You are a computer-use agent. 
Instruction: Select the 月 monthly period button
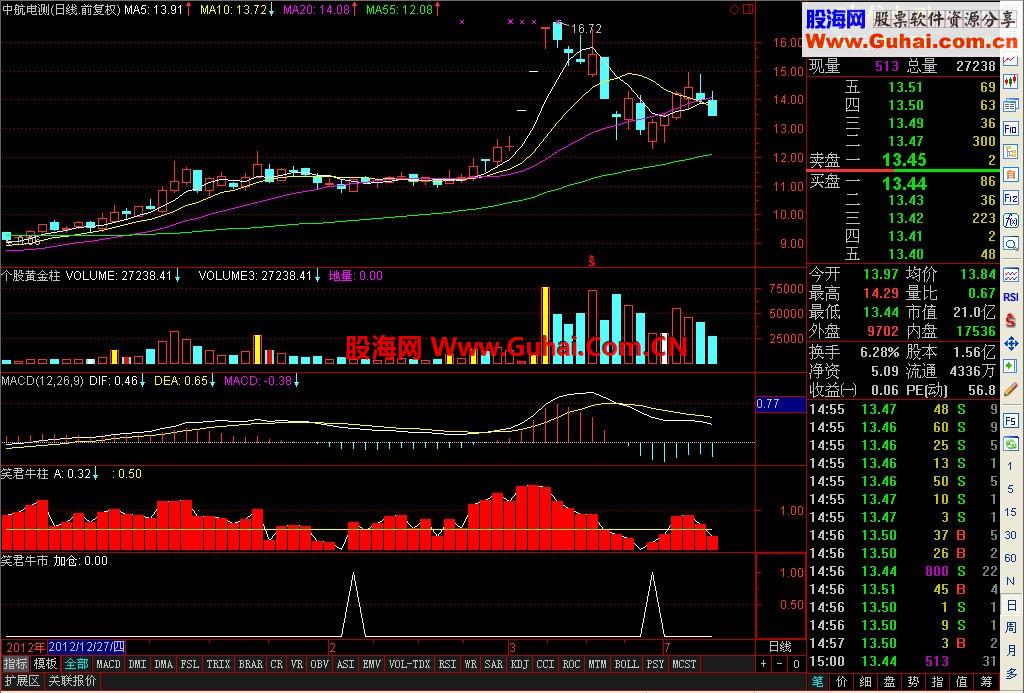point(1011,650)
